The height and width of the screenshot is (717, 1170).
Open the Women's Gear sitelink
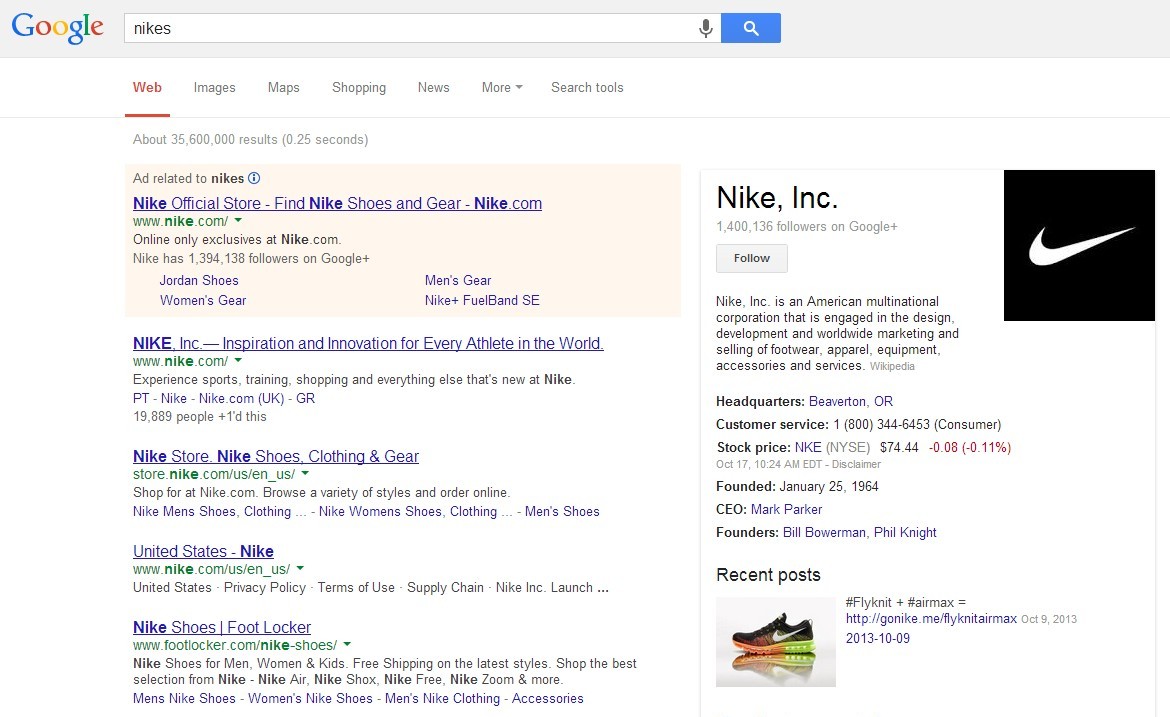pyautogui.click(x=203, y=300)
